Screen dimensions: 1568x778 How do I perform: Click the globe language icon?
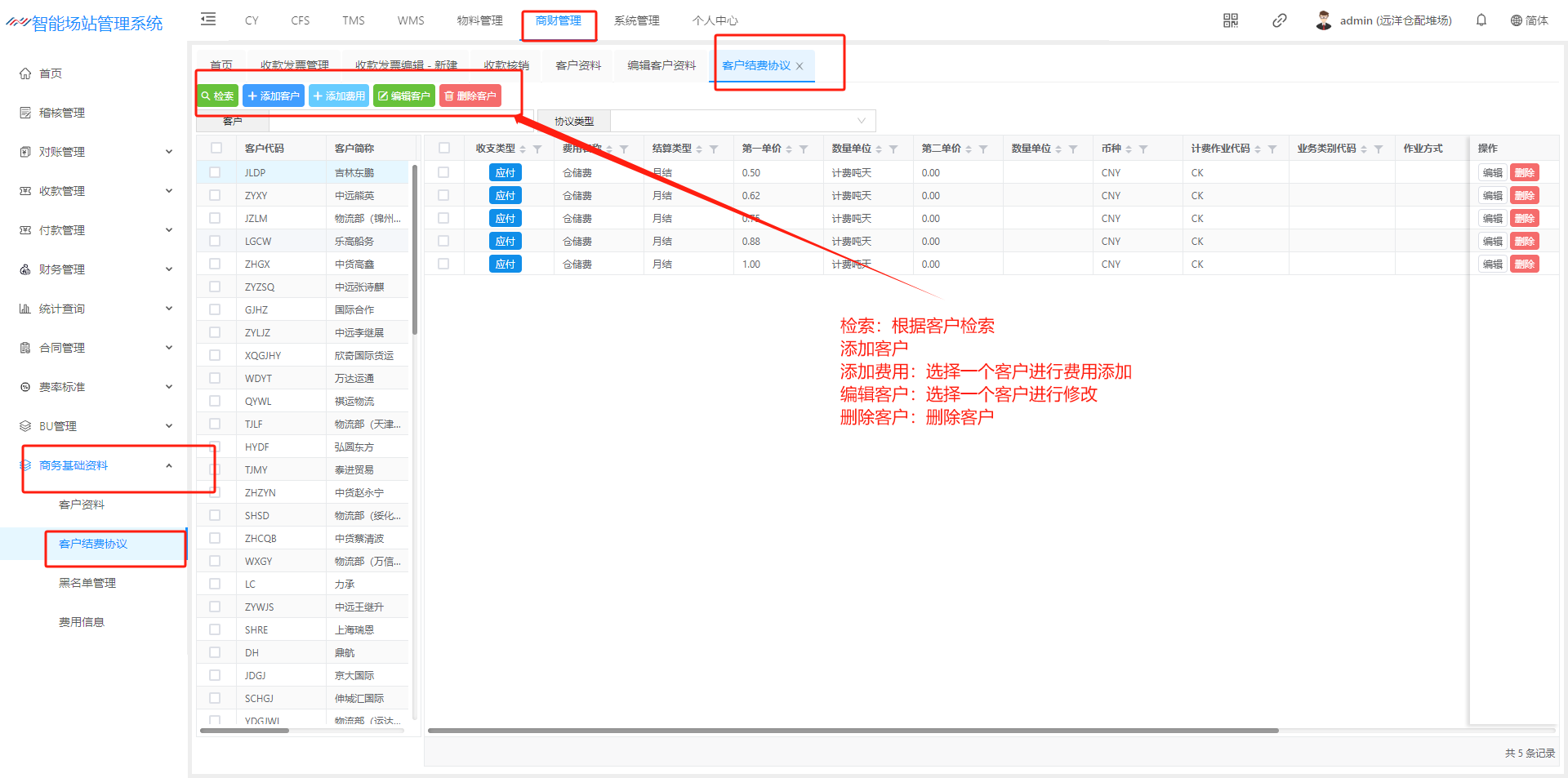[1516, 20]
